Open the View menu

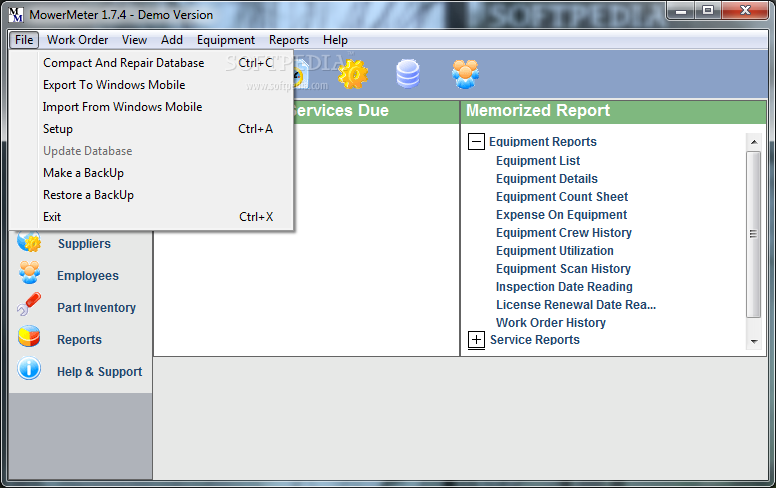pos(134,40)
